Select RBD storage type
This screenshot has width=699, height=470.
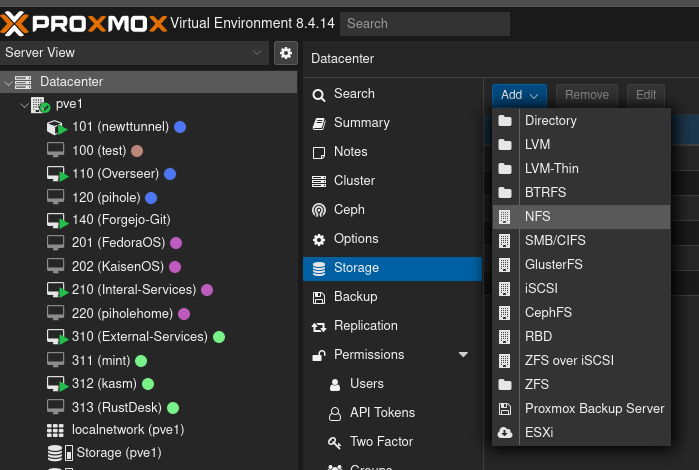click(x=581, y=337)
